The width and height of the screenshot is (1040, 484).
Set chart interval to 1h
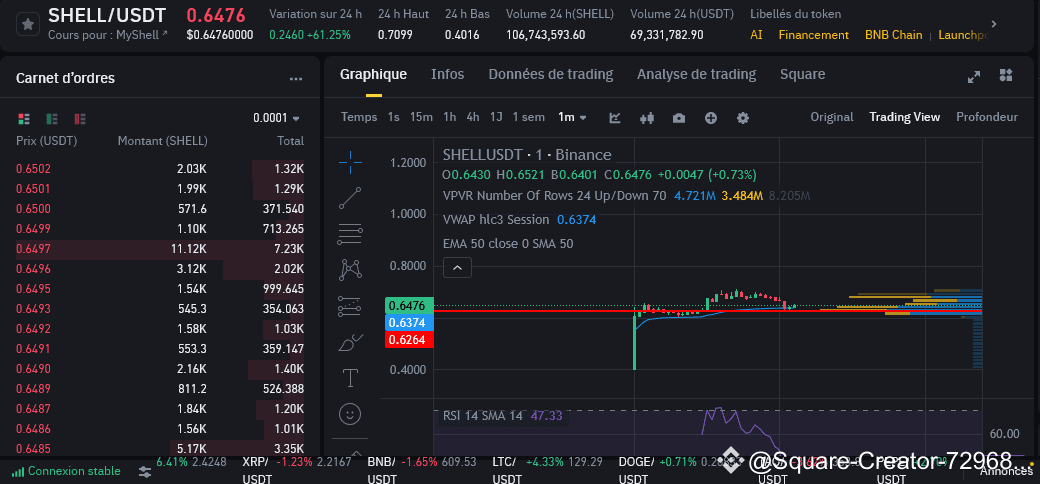tap(450, 117)
